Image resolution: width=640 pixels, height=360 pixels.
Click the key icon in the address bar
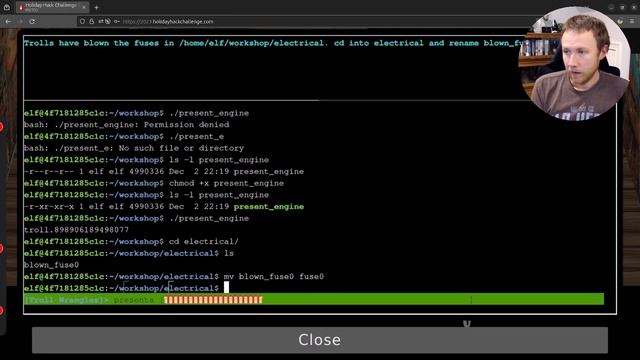point(117,21)
